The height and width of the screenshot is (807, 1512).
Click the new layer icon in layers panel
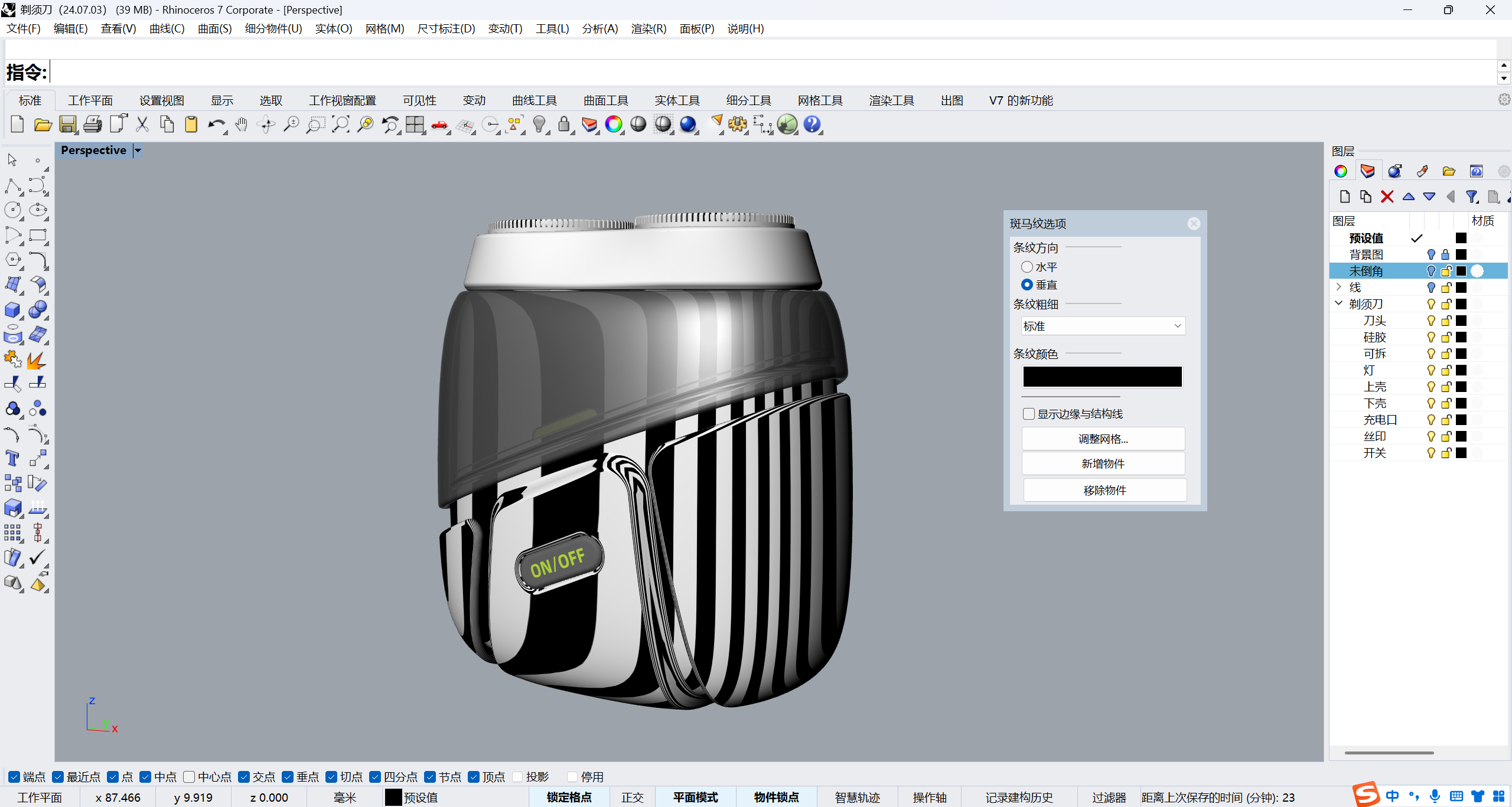pyautogui.click(x=1345, y=197)
